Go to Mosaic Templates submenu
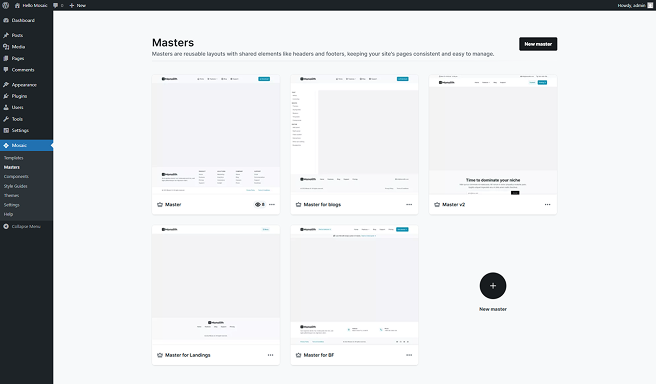 point(13,158)
